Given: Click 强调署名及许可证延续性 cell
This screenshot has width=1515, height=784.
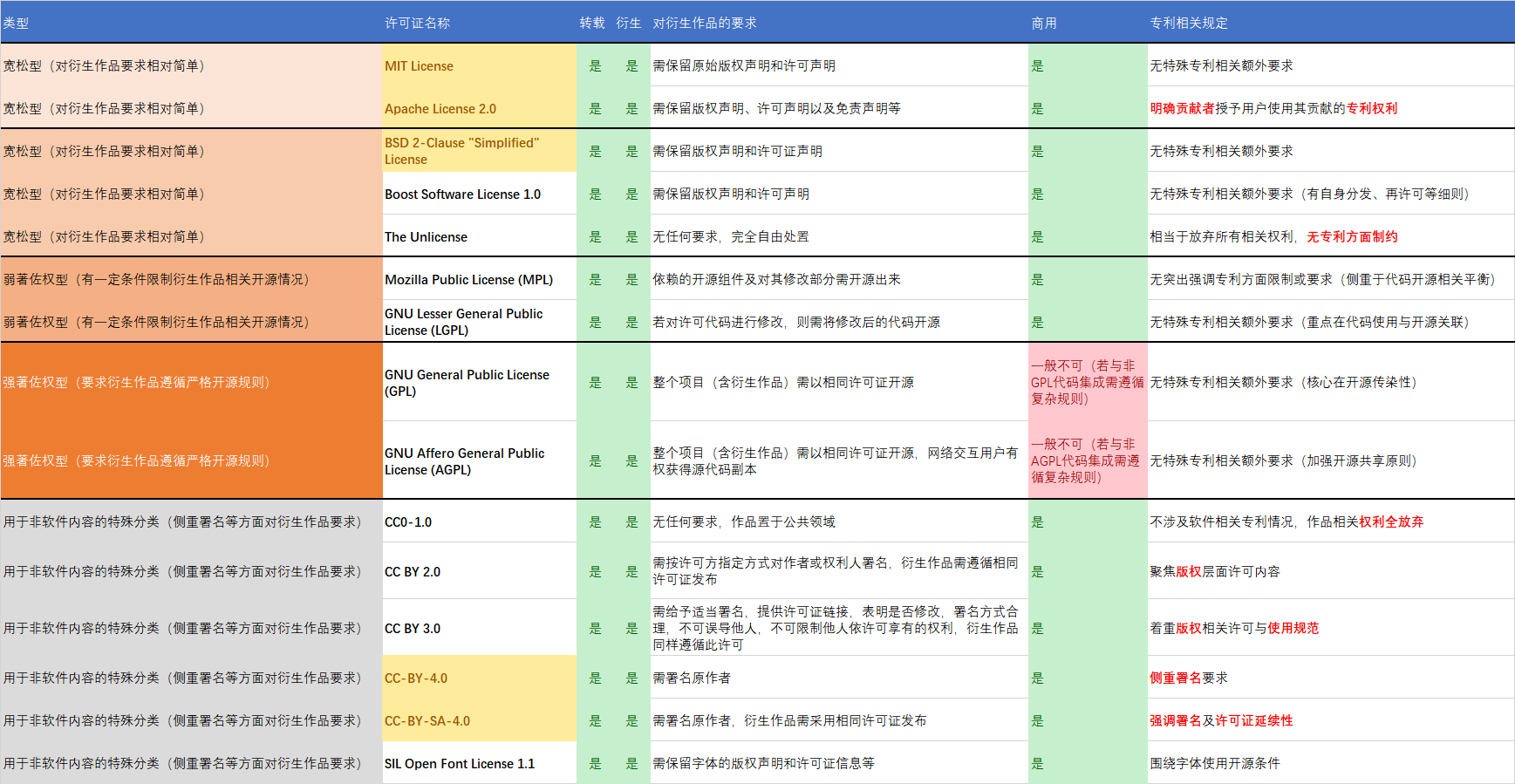Looking at the screenshot, I should [x=1331, y=720].
